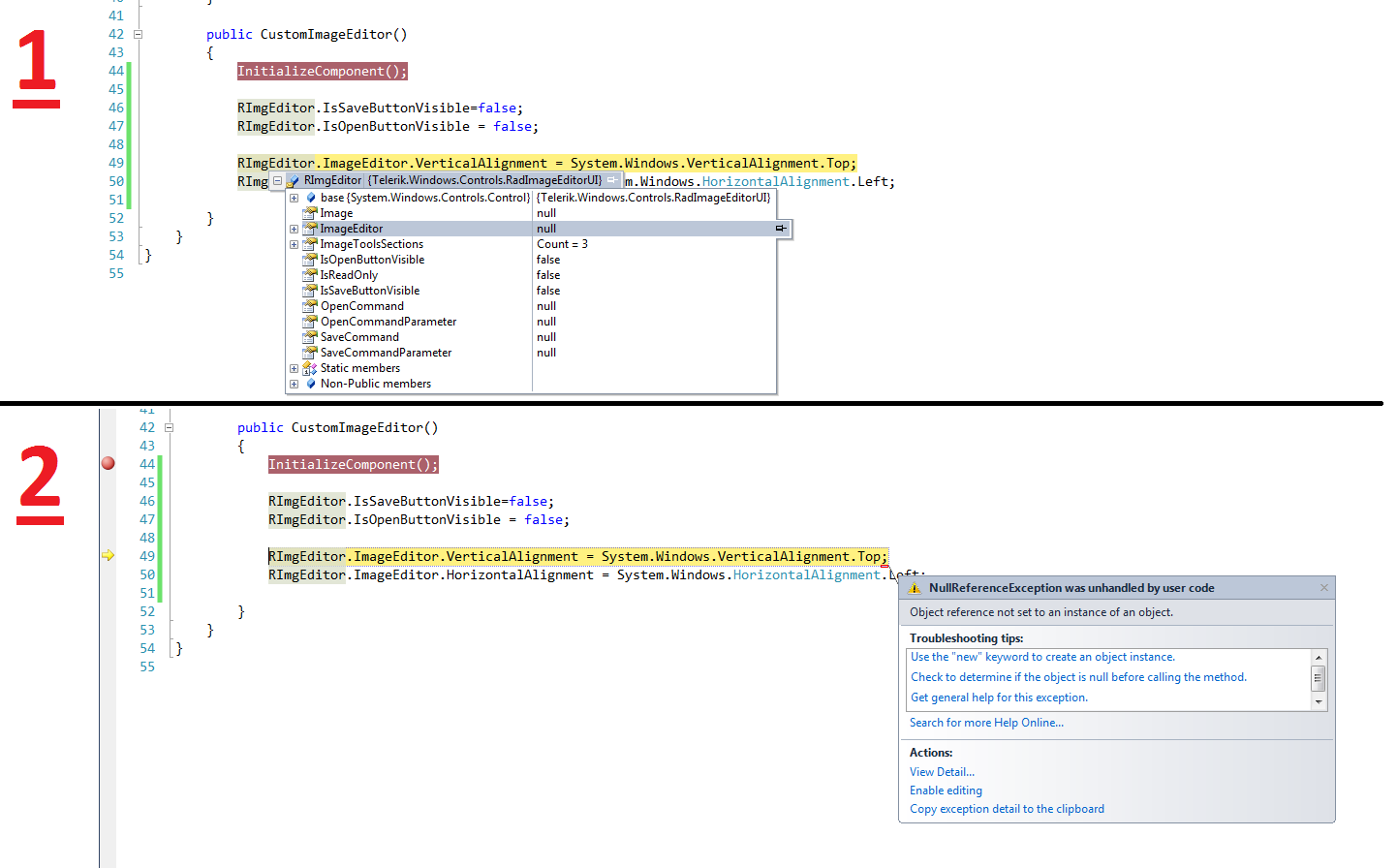This screenshot has height=868, width=1397.
Task: Open 'Use the "new" keyword' troubleshooting tip
Action: tap(1042, 657)
